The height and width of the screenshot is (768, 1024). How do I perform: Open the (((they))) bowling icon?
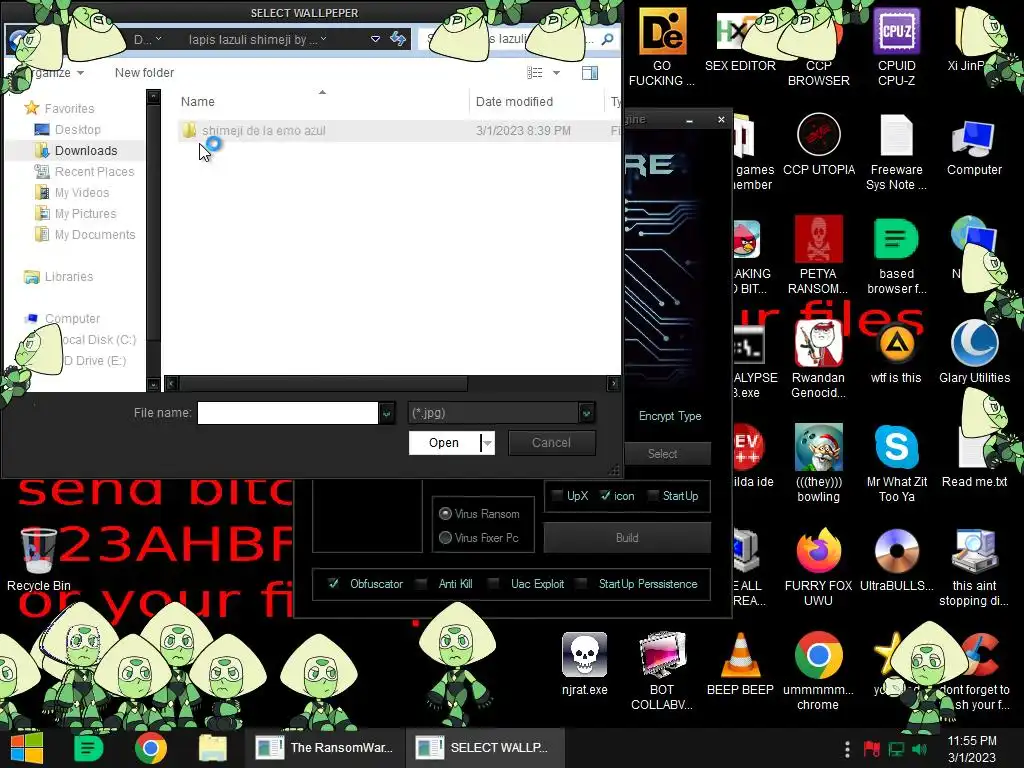pos(818,447)
